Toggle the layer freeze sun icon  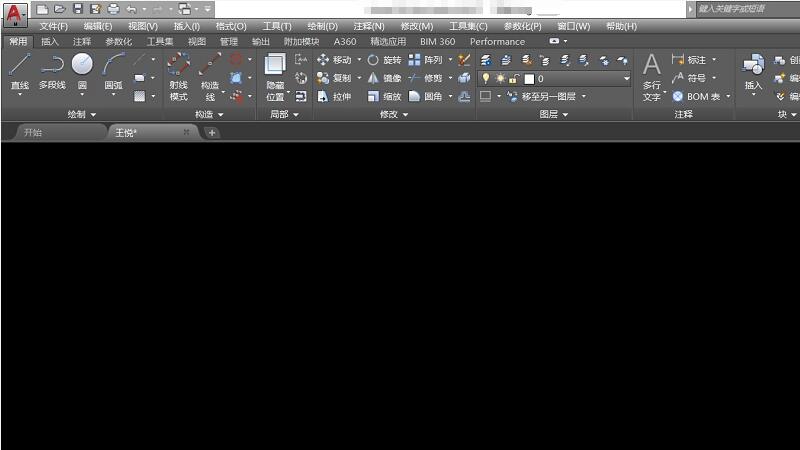[499, 78]
